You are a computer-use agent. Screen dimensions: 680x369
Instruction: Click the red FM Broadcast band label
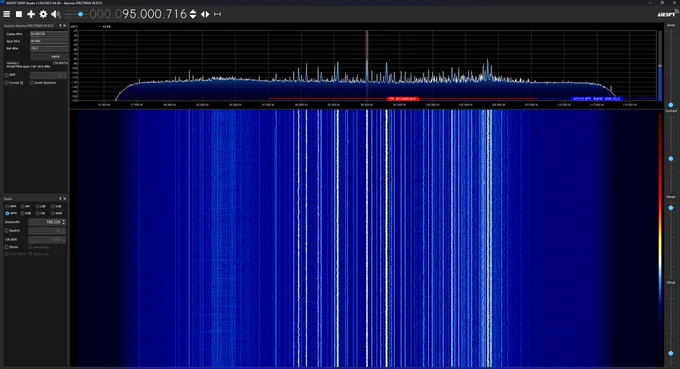(403, 99)
